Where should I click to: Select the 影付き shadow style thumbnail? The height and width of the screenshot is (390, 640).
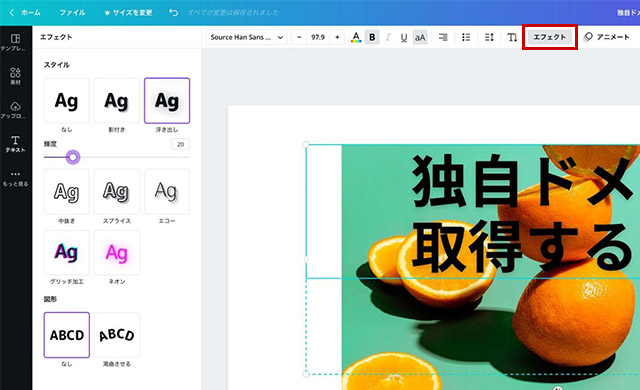[x=117, y=101]
